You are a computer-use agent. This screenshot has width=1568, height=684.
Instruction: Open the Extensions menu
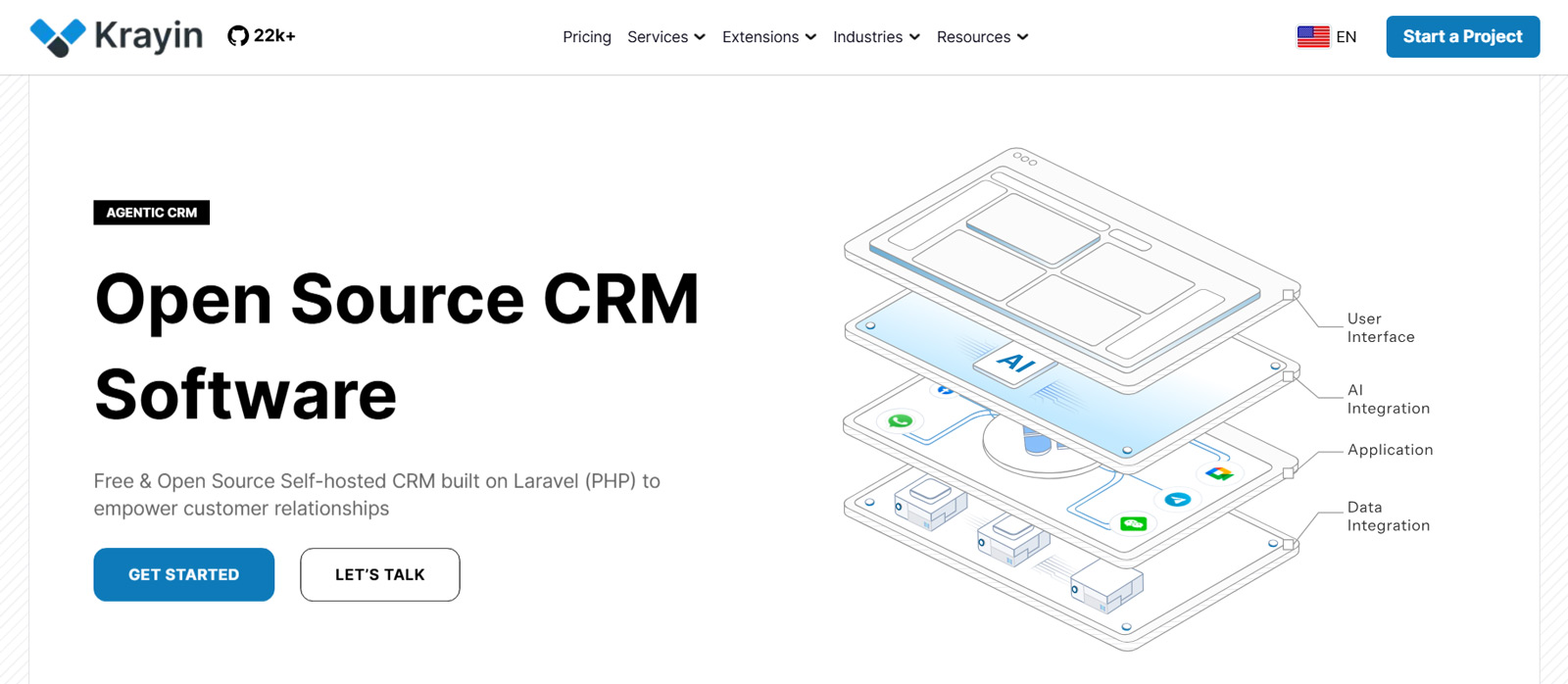tap(769, 37)
